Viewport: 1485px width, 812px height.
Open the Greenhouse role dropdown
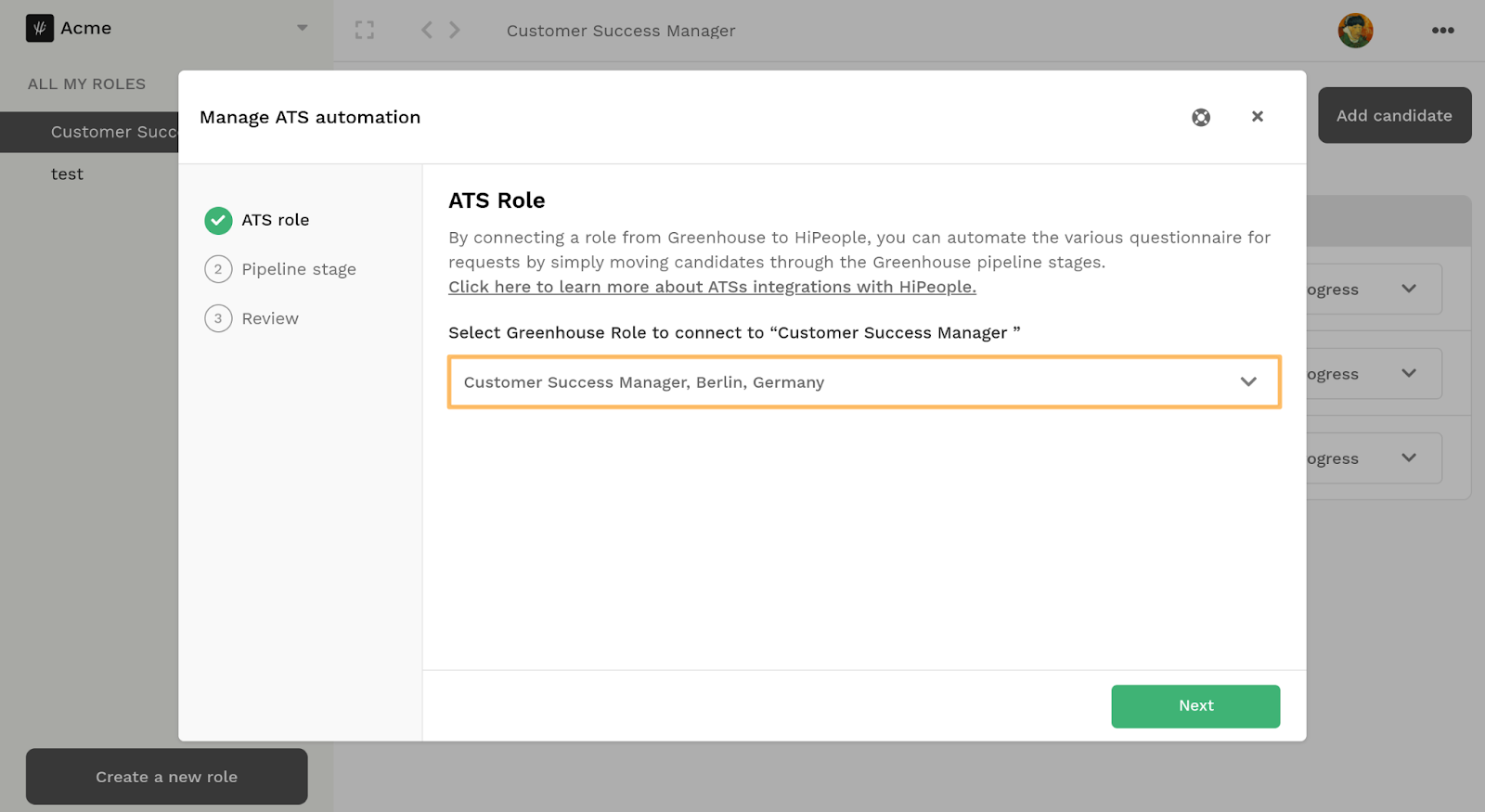(x=864, y=382)
